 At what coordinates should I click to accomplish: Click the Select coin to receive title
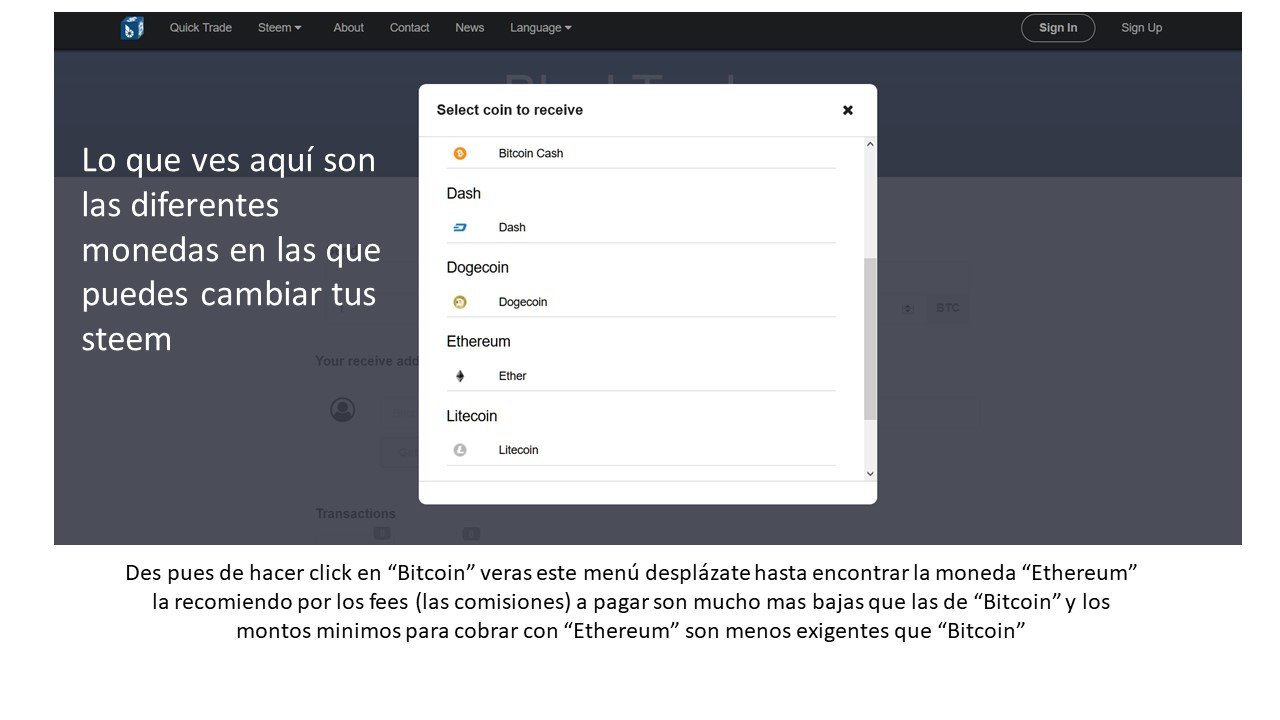coord(510,110)
